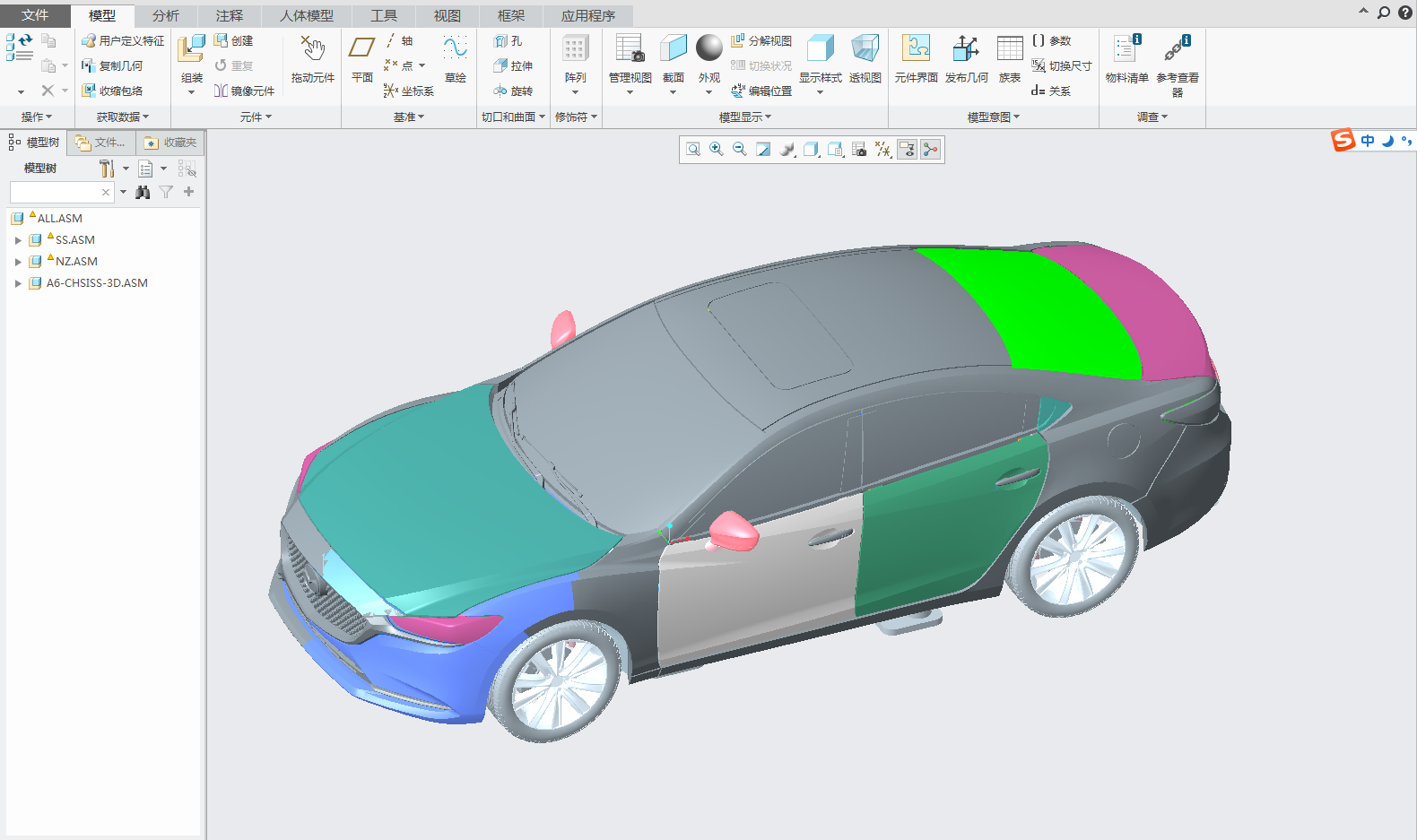Expand the SS.ASM tree node

18,240
